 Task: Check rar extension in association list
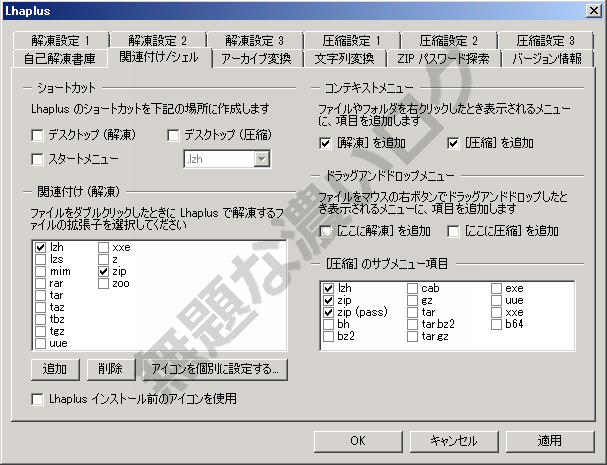click(41, 283)
